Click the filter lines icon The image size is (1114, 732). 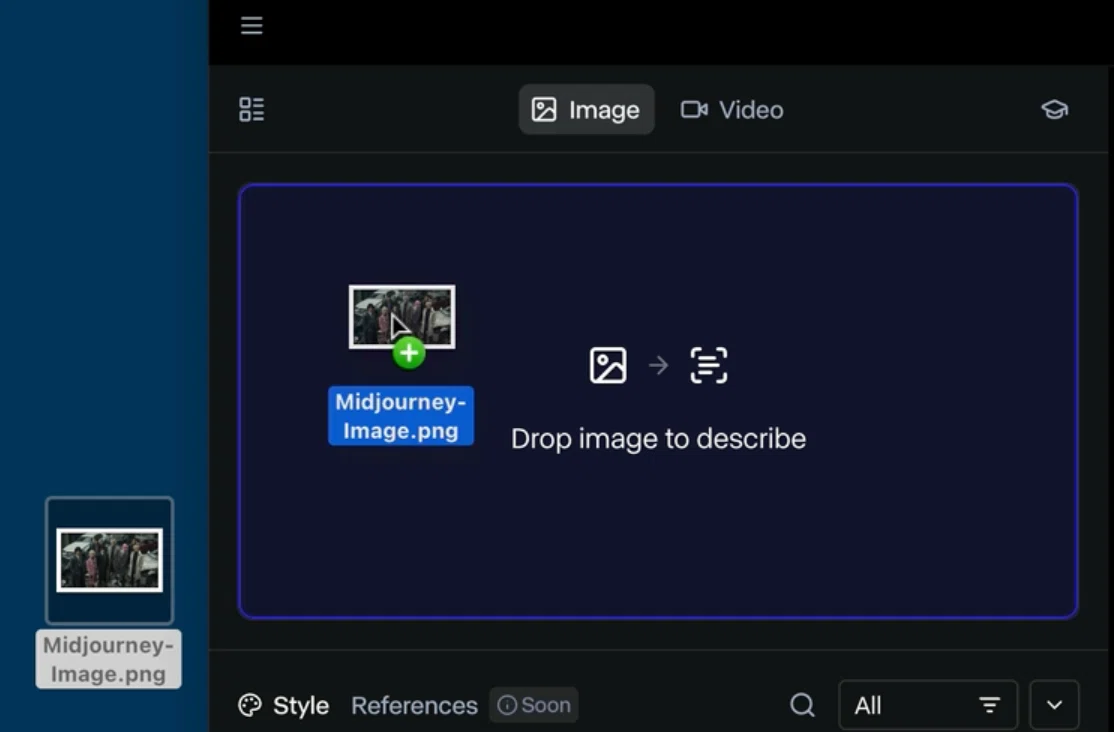click(x=989, y=705)
